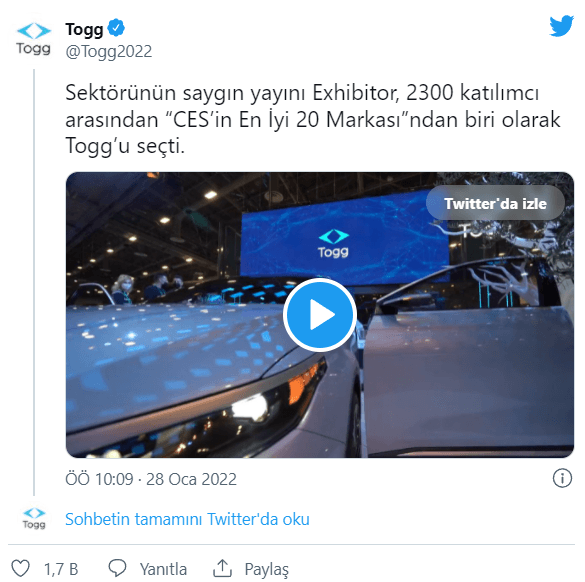Click the tweet text about Exhibitor

tap(313, 119)
